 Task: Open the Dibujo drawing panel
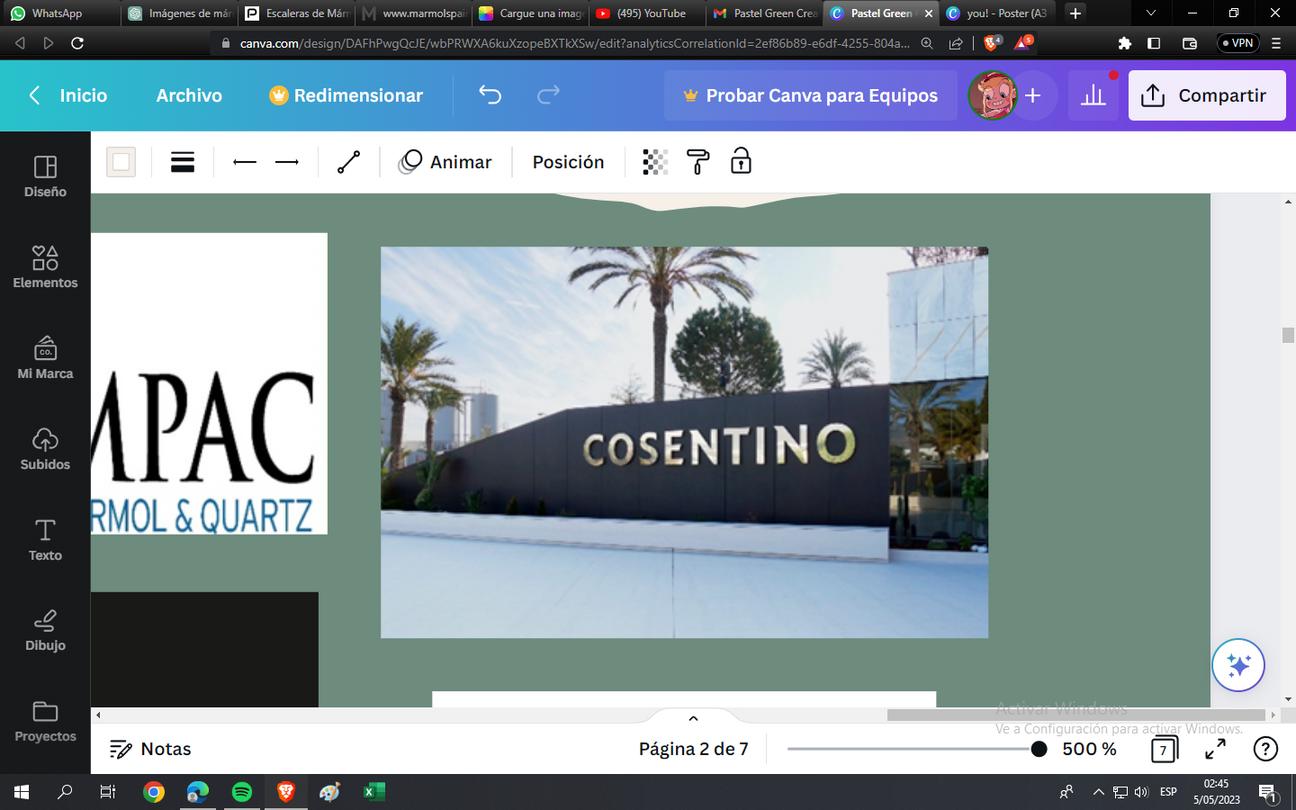click(x=45, y=630)
